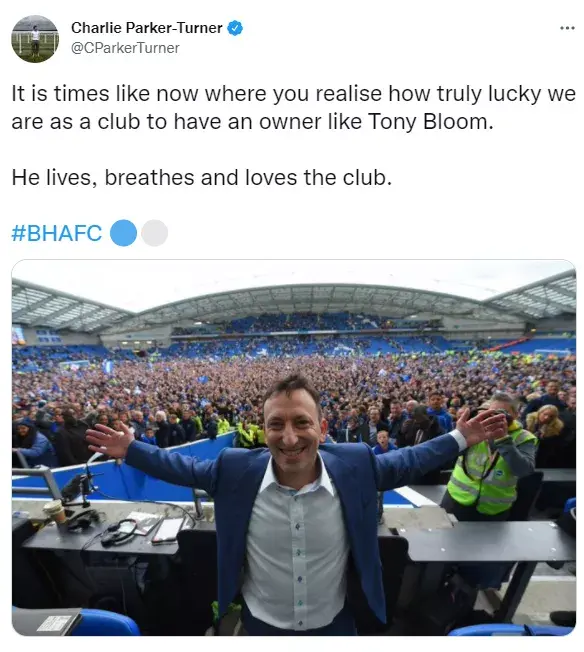Click the headphones lying on the black desk
The height and width of the screenshot is (652, 584).
(119, 532)
